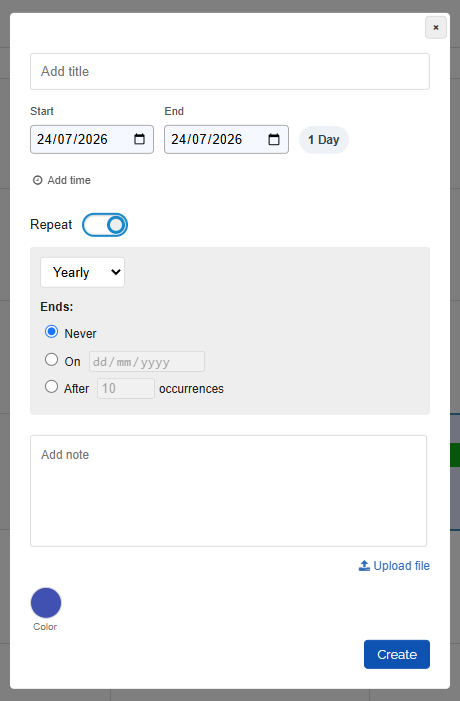The height and width of the screenshot is (701, 460).
Task: Click the occurrences count field showing 10
Action: pyautogui.click(x=126, y=389)
